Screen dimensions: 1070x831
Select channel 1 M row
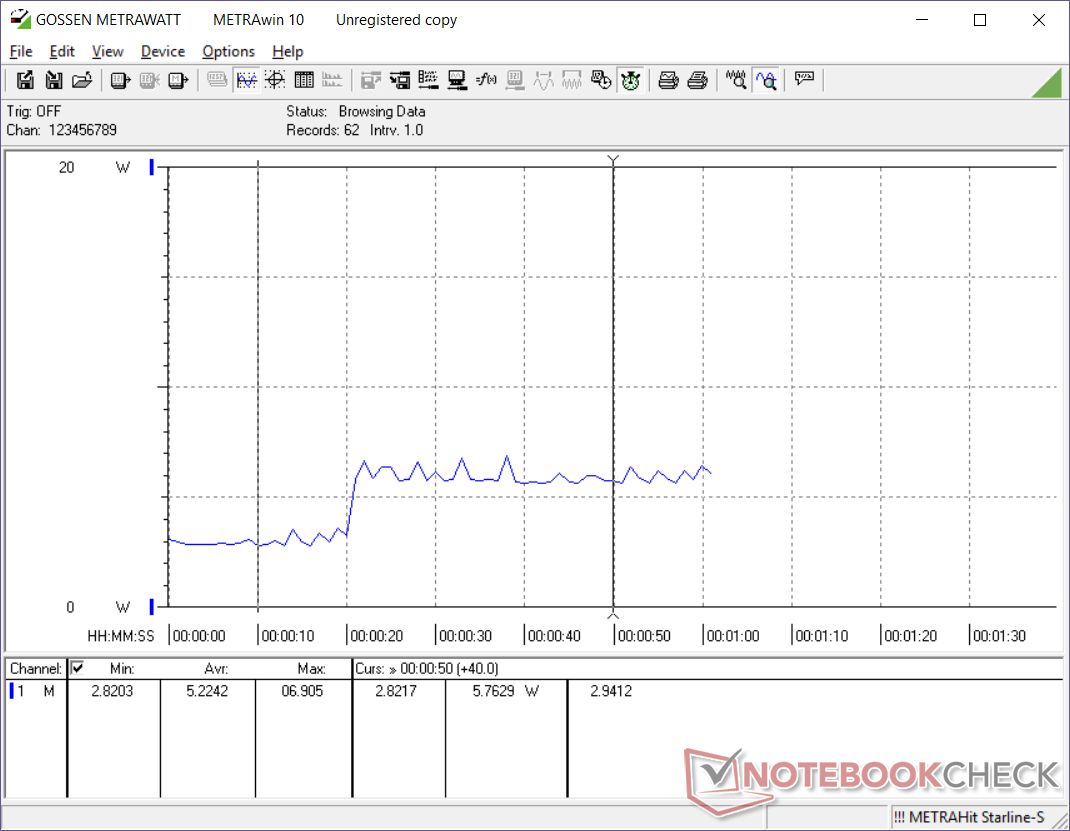tap(34, 691)
